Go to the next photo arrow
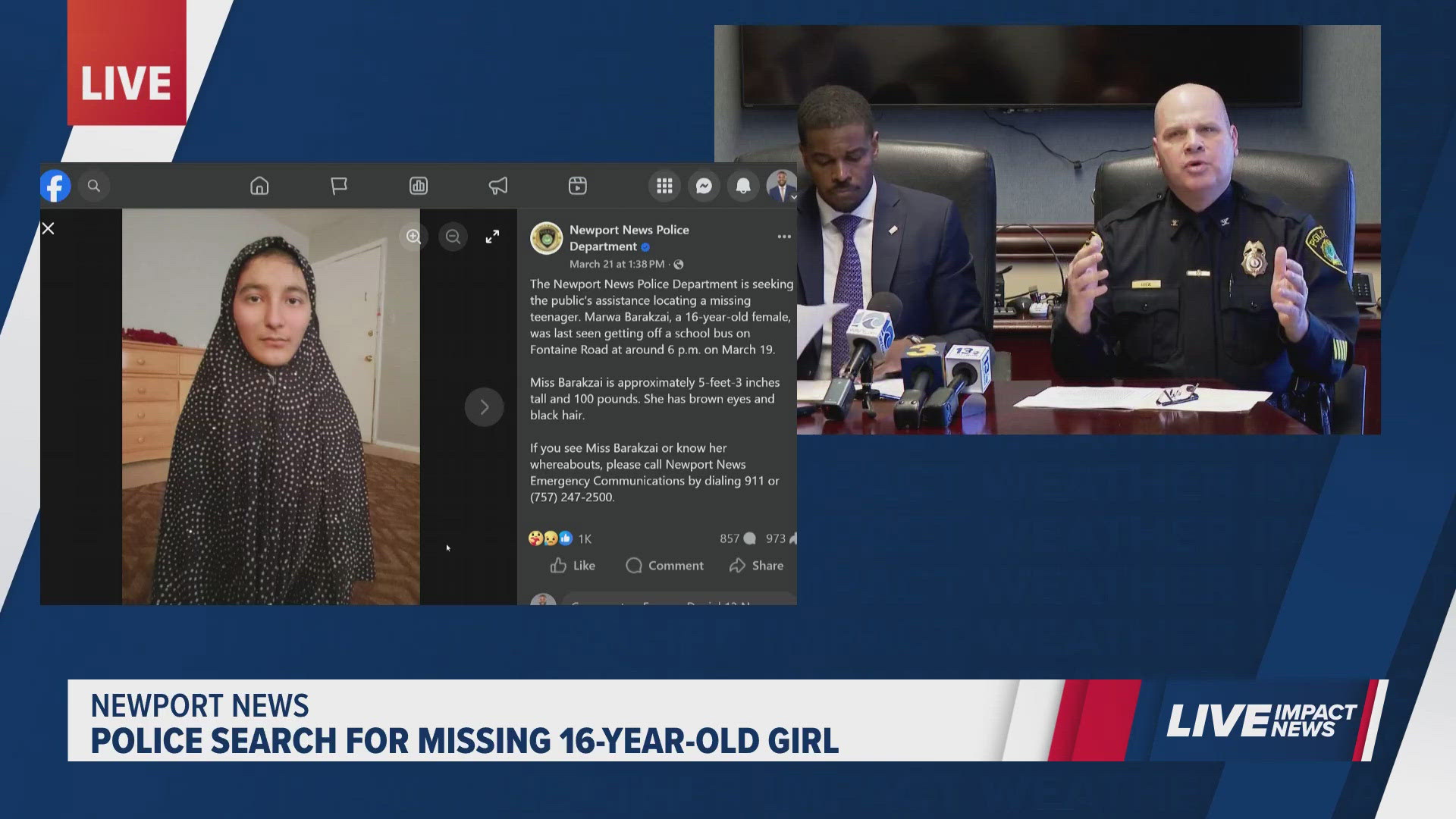This screenshot has width=1456, height=819. click(x=484, y=407)
